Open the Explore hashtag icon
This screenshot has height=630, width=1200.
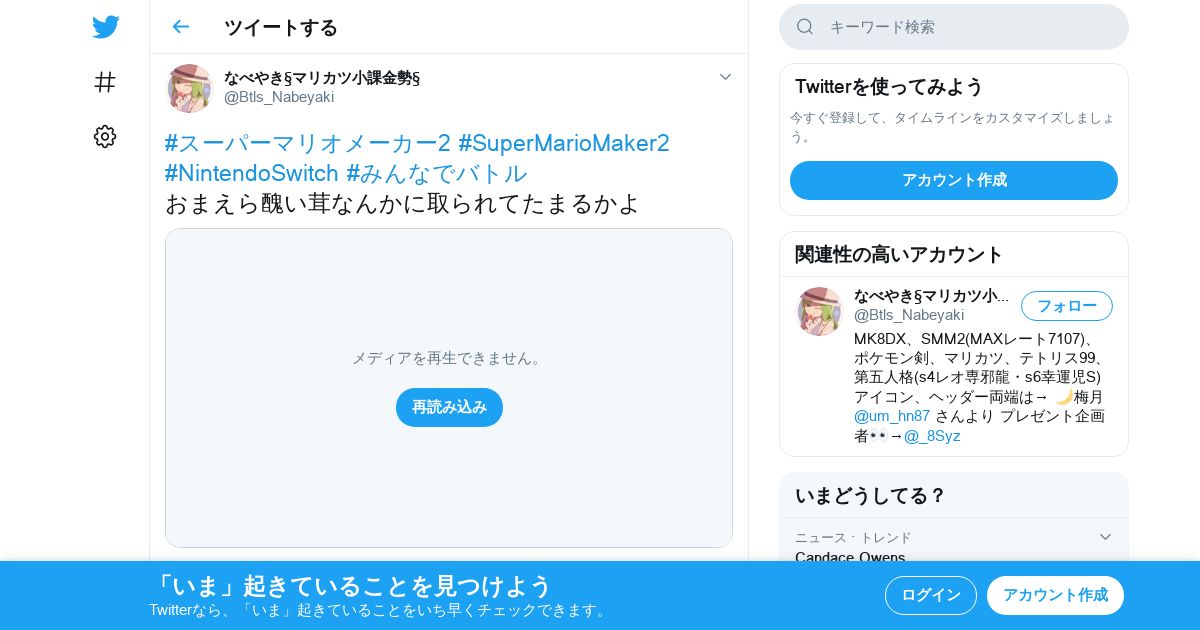pos(105,82)
